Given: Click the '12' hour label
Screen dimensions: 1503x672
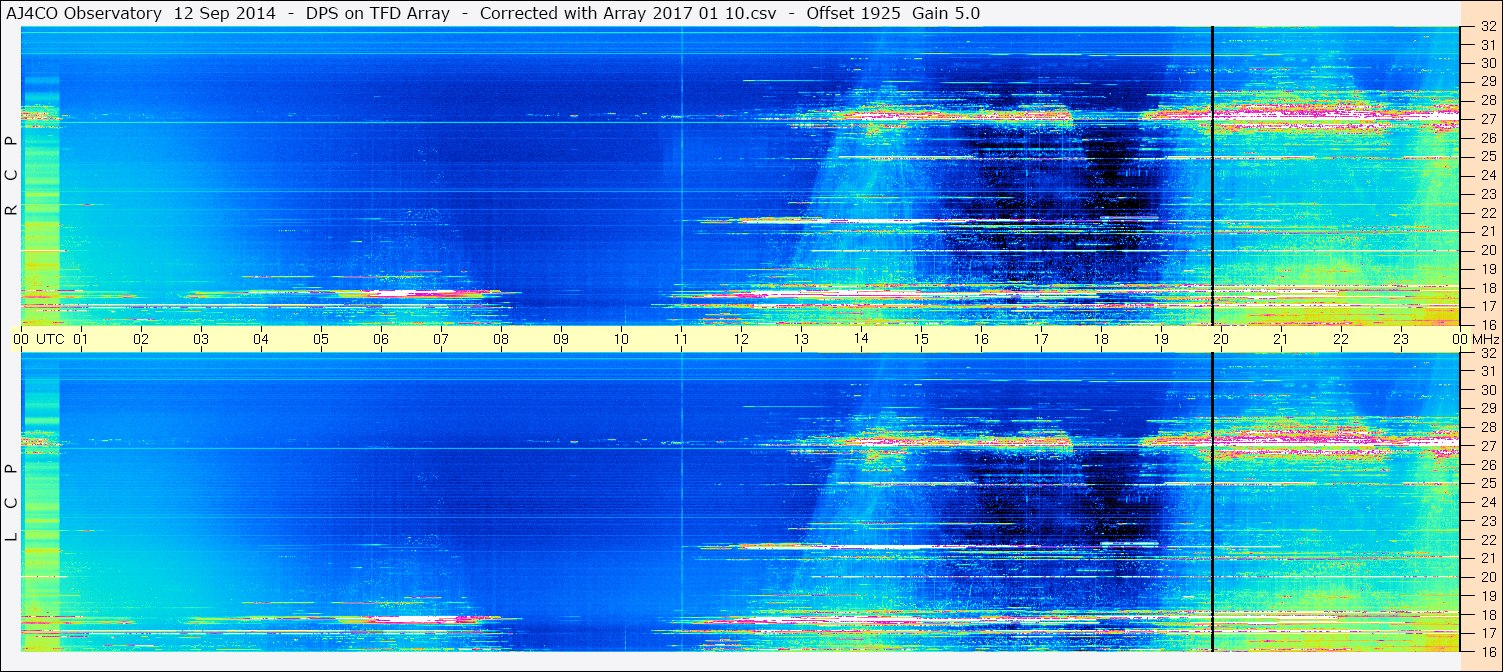Looking at the screenshot, I should click(741, 339).
